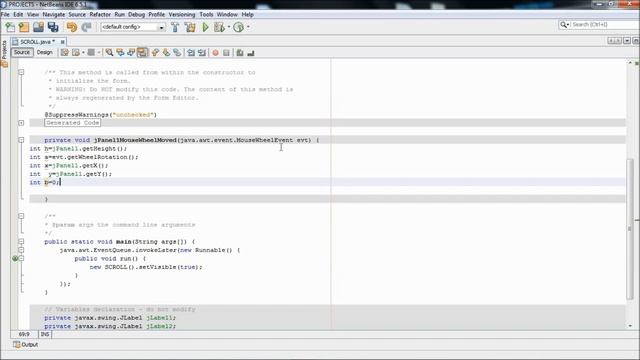Click the Save All icon
The width and height of the screenshot is (640, 360).
(53, 27)
